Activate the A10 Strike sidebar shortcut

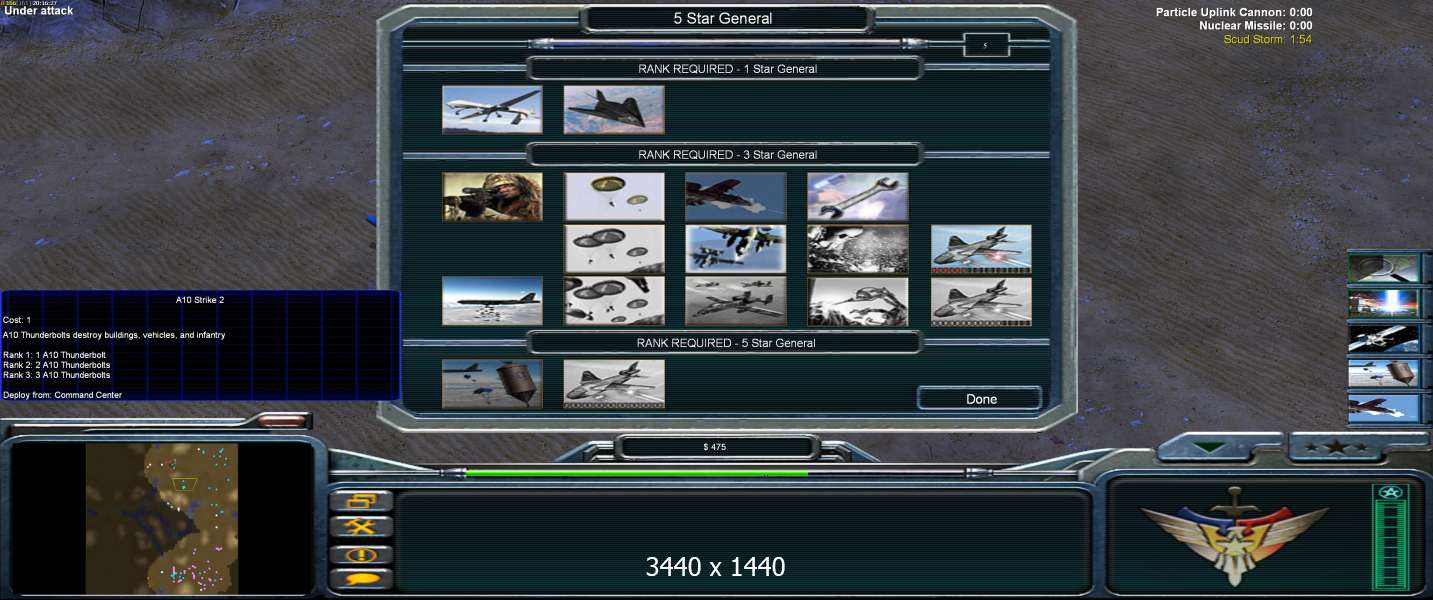pyautogui.click(x=1384, y=408)
